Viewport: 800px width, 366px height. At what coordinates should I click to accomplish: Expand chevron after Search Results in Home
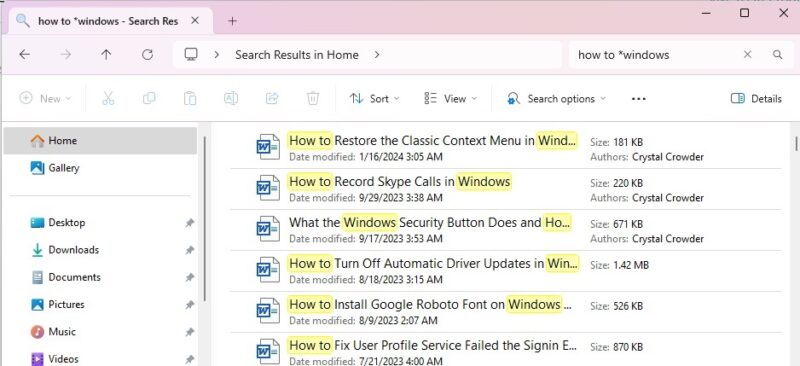coord(377,55)
